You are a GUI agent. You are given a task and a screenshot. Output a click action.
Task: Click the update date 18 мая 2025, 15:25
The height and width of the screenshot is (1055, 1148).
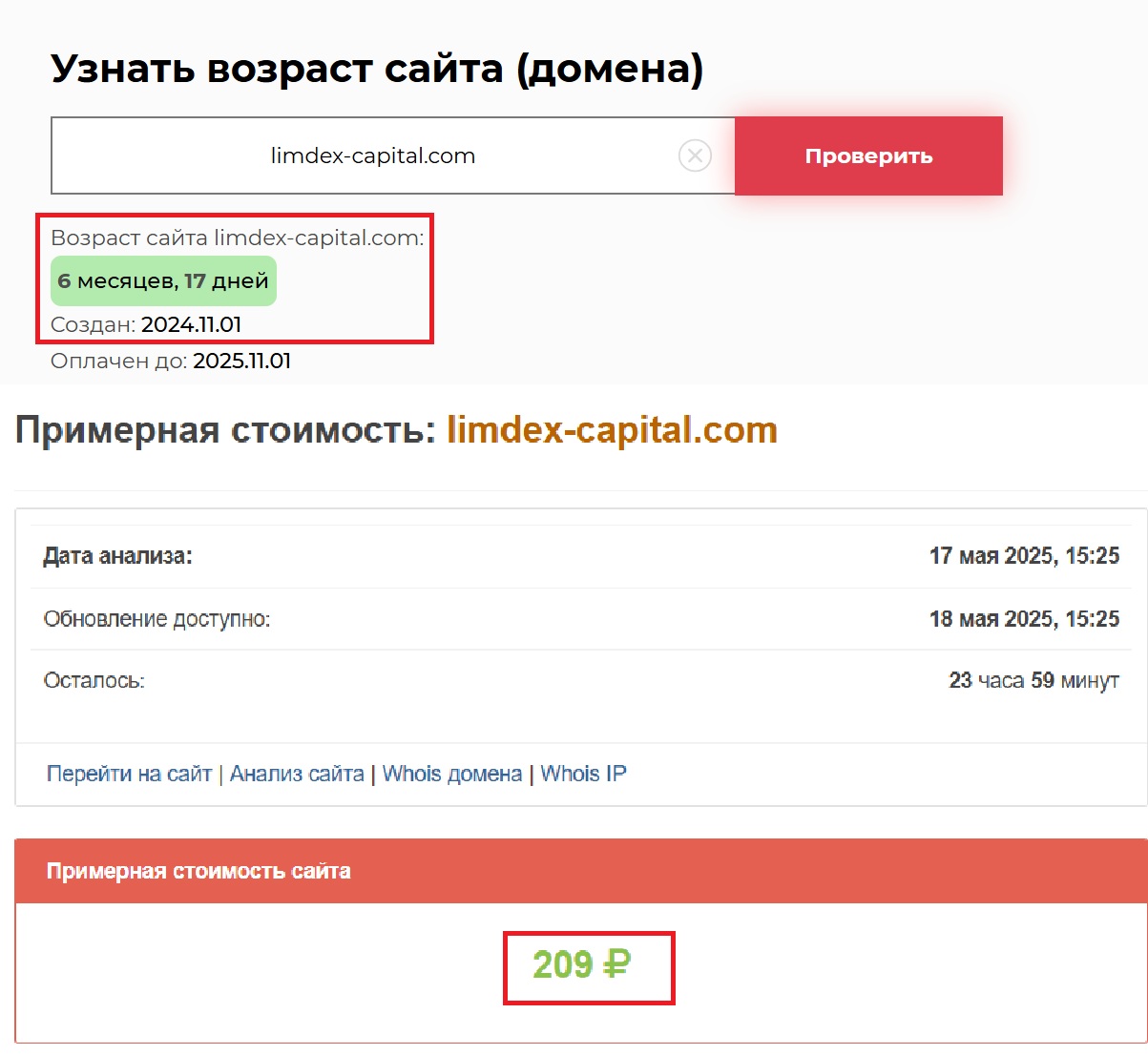1024,619
